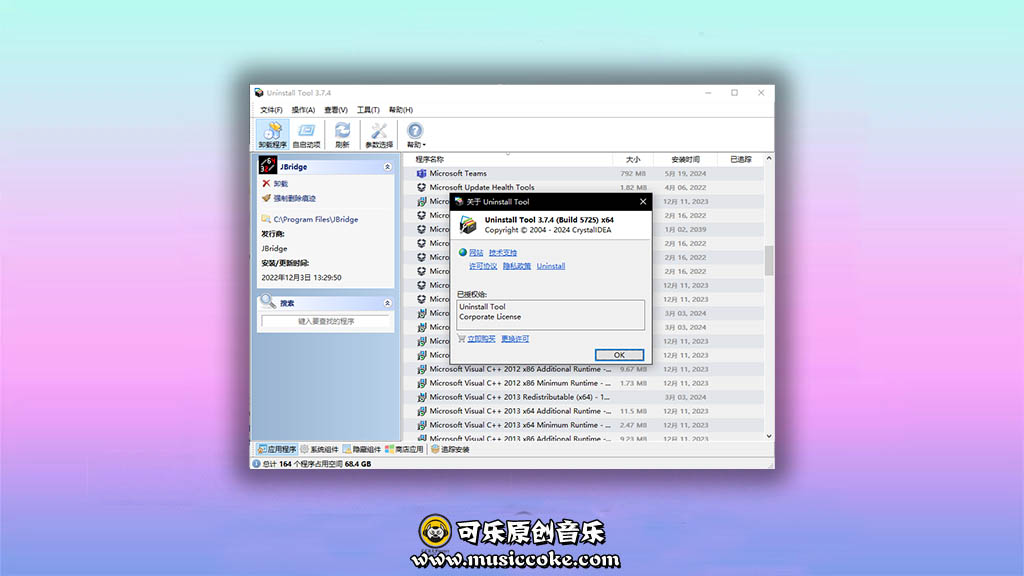Open the 隐私政策 privacy policy link
The height and width of the screenshot is (576, 1024).
click(516, 266)
